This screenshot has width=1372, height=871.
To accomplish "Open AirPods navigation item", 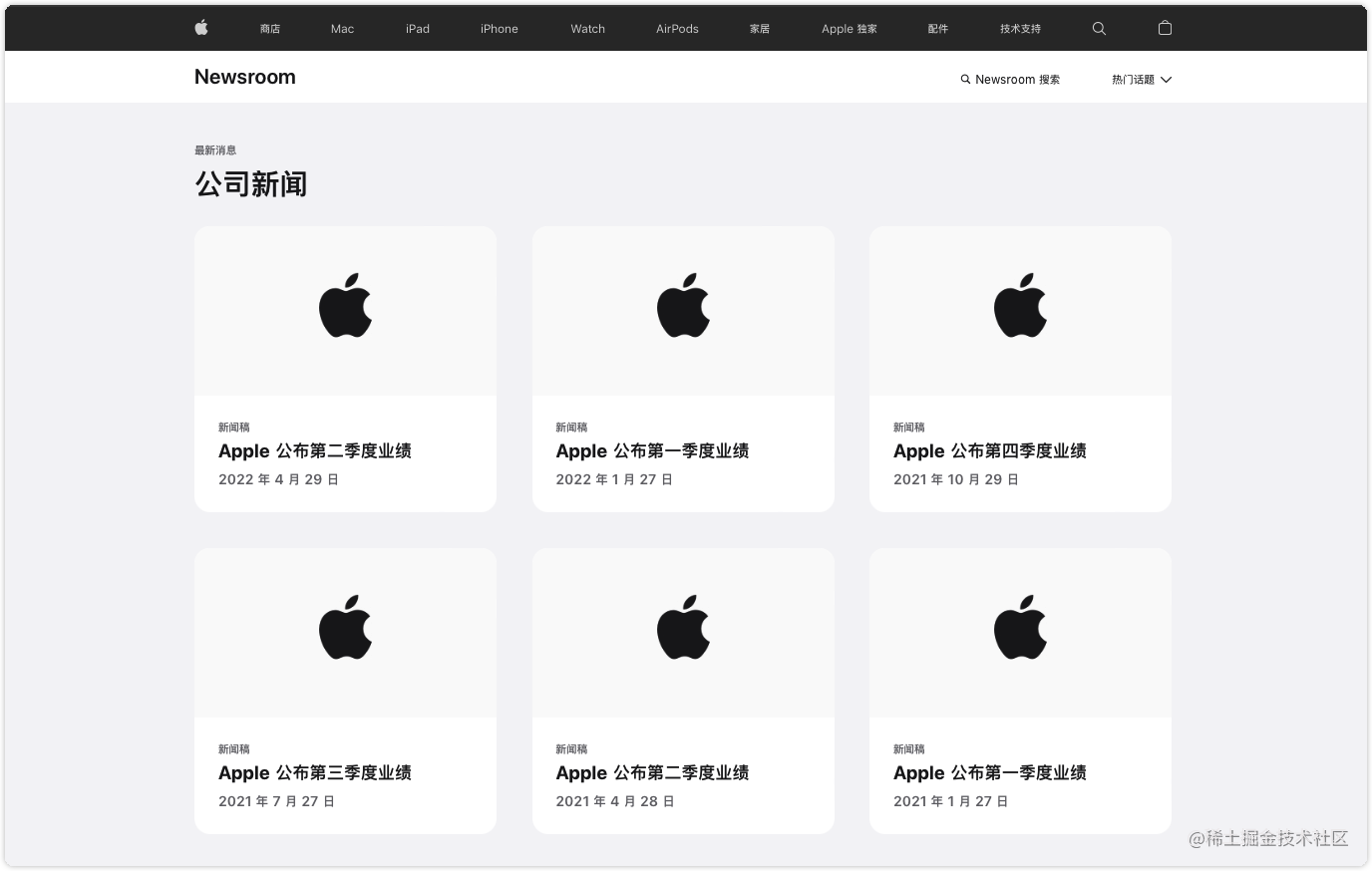I will tap(677, 29).
